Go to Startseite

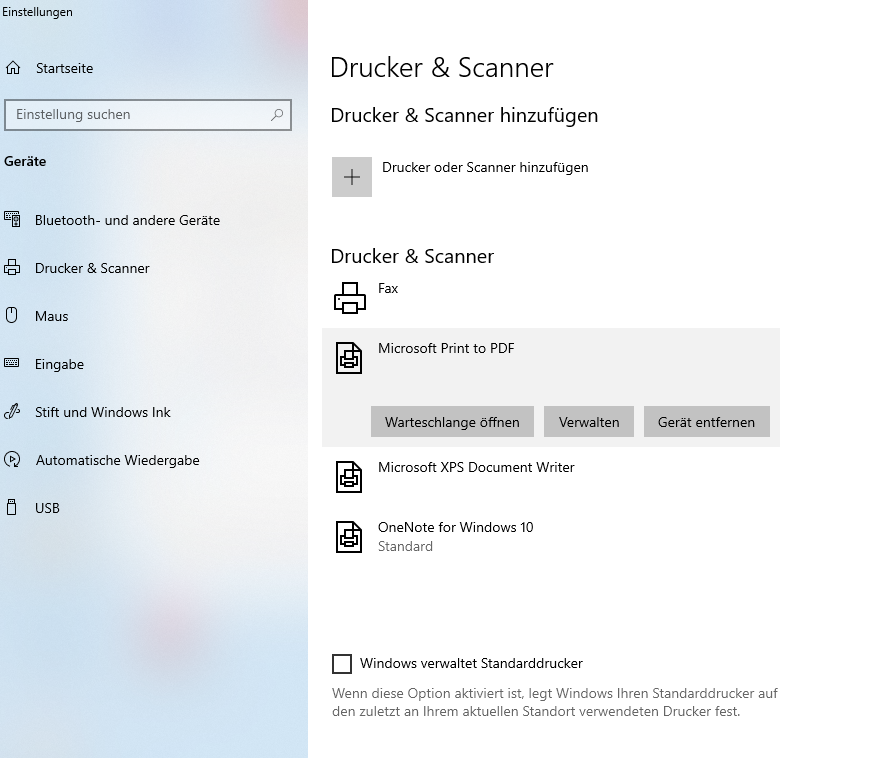(65, 68)
